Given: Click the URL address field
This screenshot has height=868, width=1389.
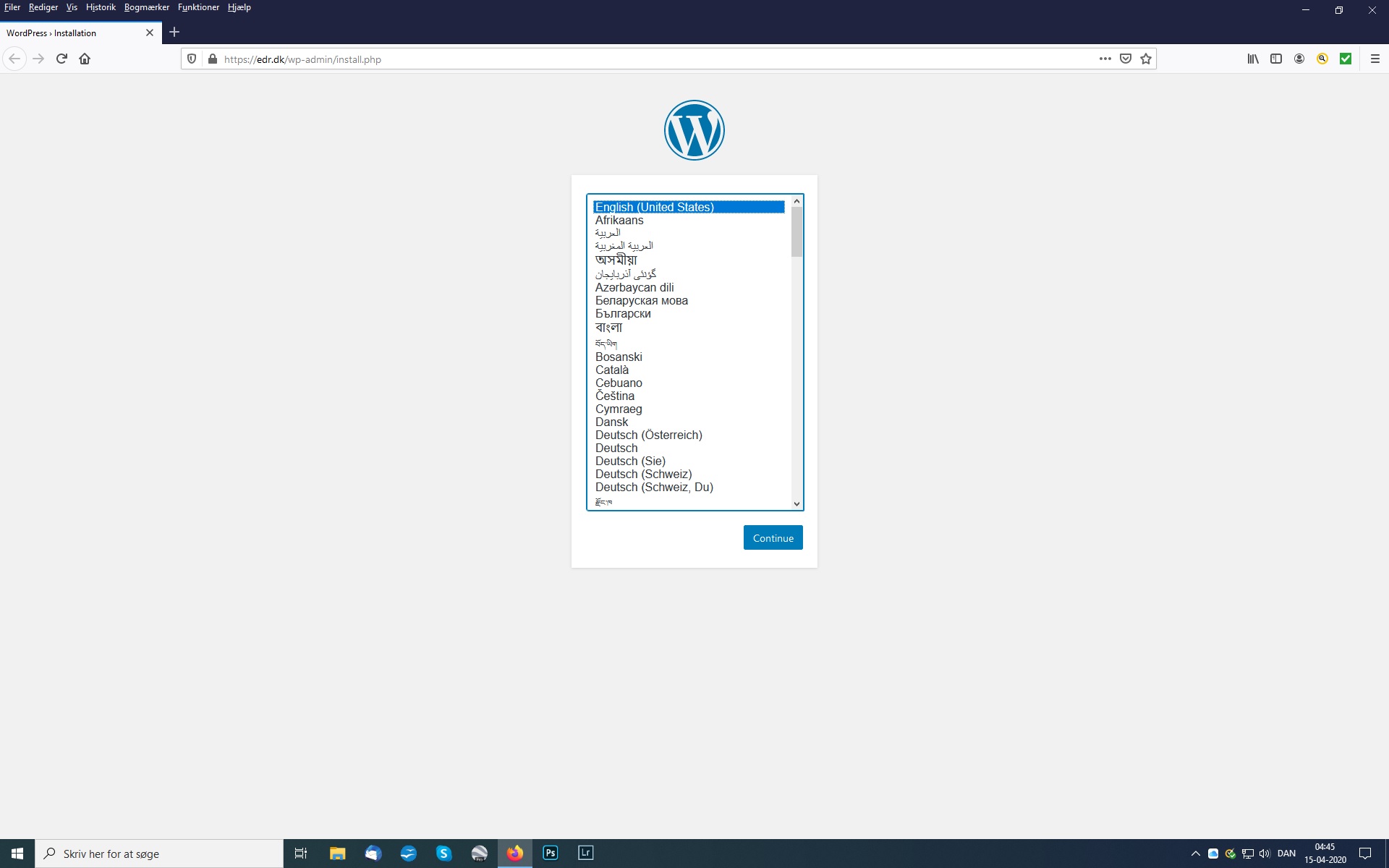Looking at the screenshot, I should point(651,59).
